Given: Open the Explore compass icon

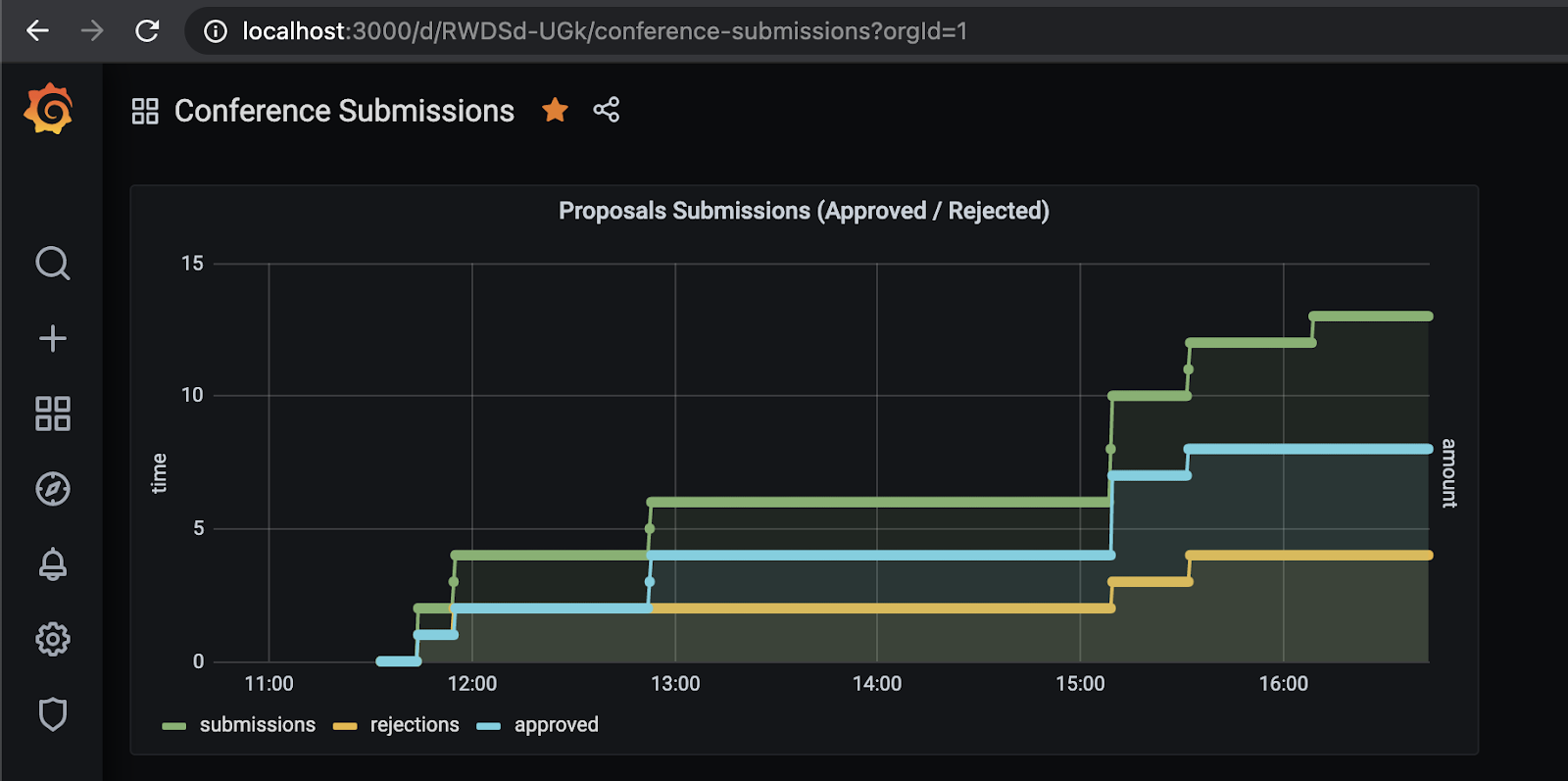Looking at the screenshot, I should (x=53, y=489).
